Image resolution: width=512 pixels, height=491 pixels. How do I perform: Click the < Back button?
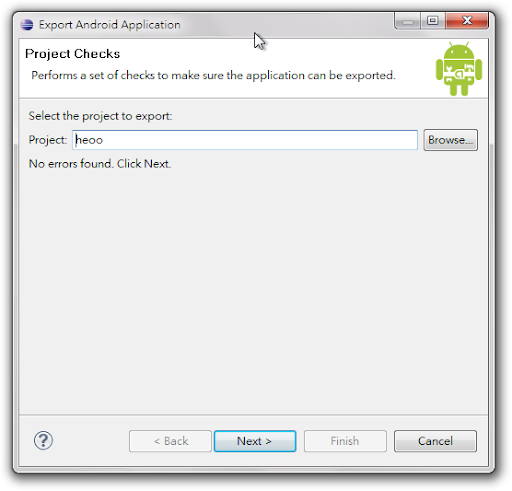(170, 441)
